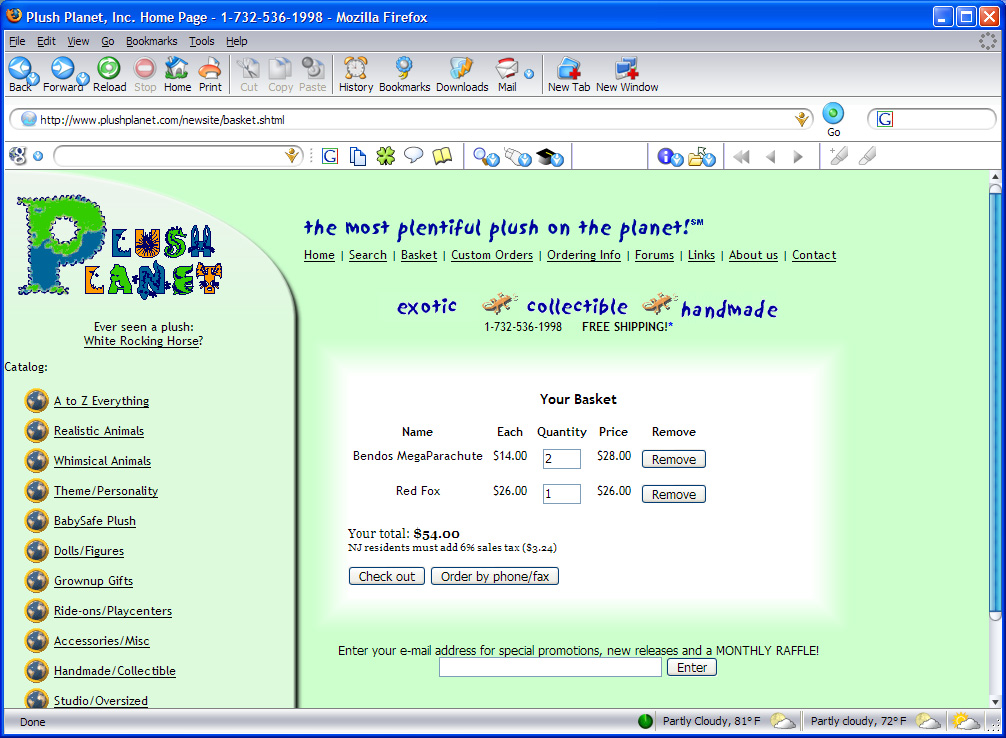Click the Bookmarks star toolbar icon
This screenshot has width=1006, height=738.
tap(404, 69)
